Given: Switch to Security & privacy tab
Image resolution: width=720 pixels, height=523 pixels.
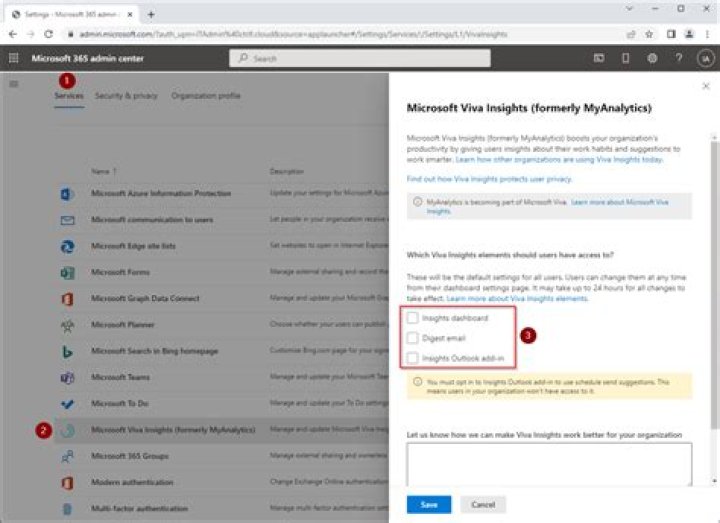Looking at the screenshot, I should 126,96.
